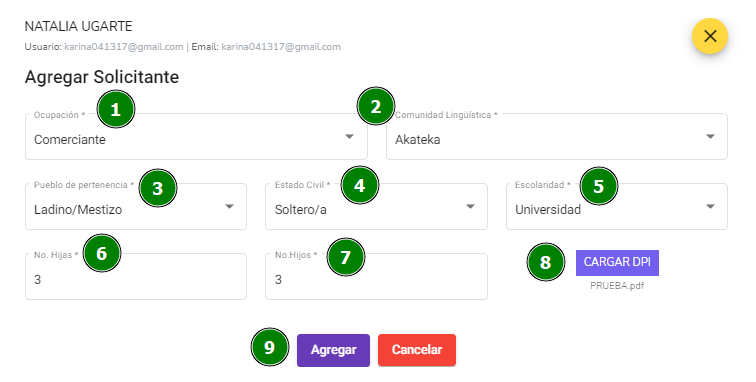Close the dialog with the yellow X button
This screenshot has height=382, width=756.
[x=710, y=36]
